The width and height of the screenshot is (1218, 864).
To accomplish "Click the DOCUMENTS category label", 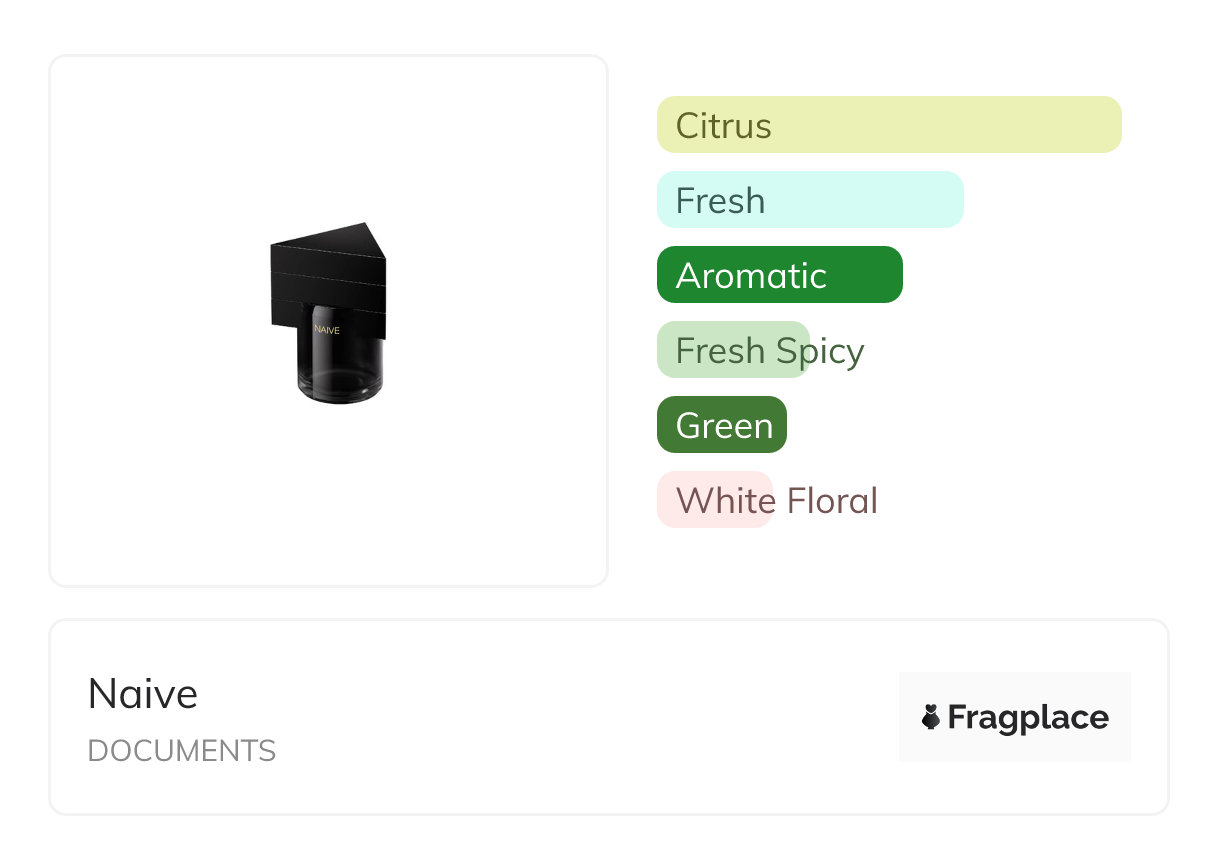I will [182, 751].
